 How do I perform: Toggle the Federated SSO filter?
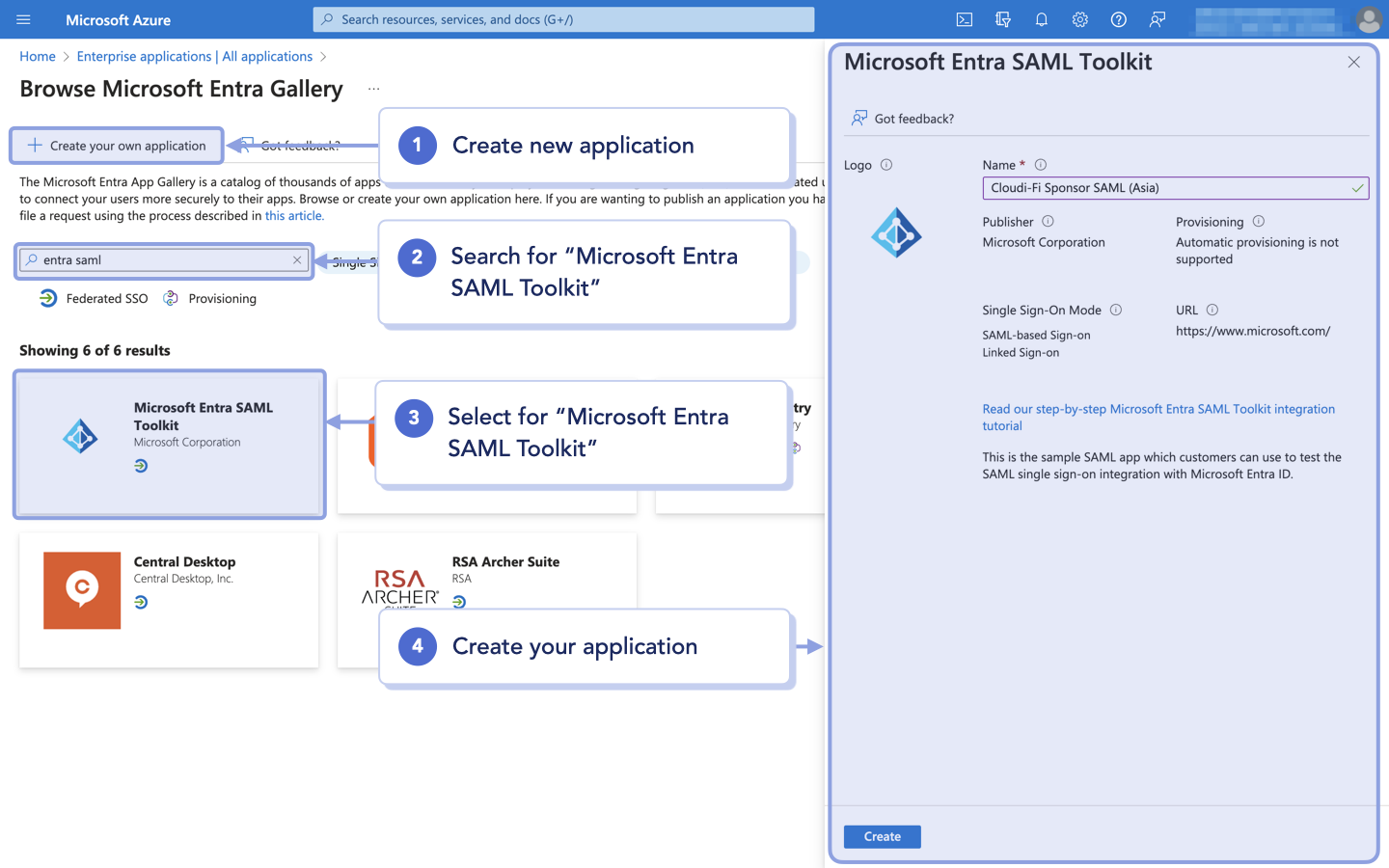click(93, 298)
